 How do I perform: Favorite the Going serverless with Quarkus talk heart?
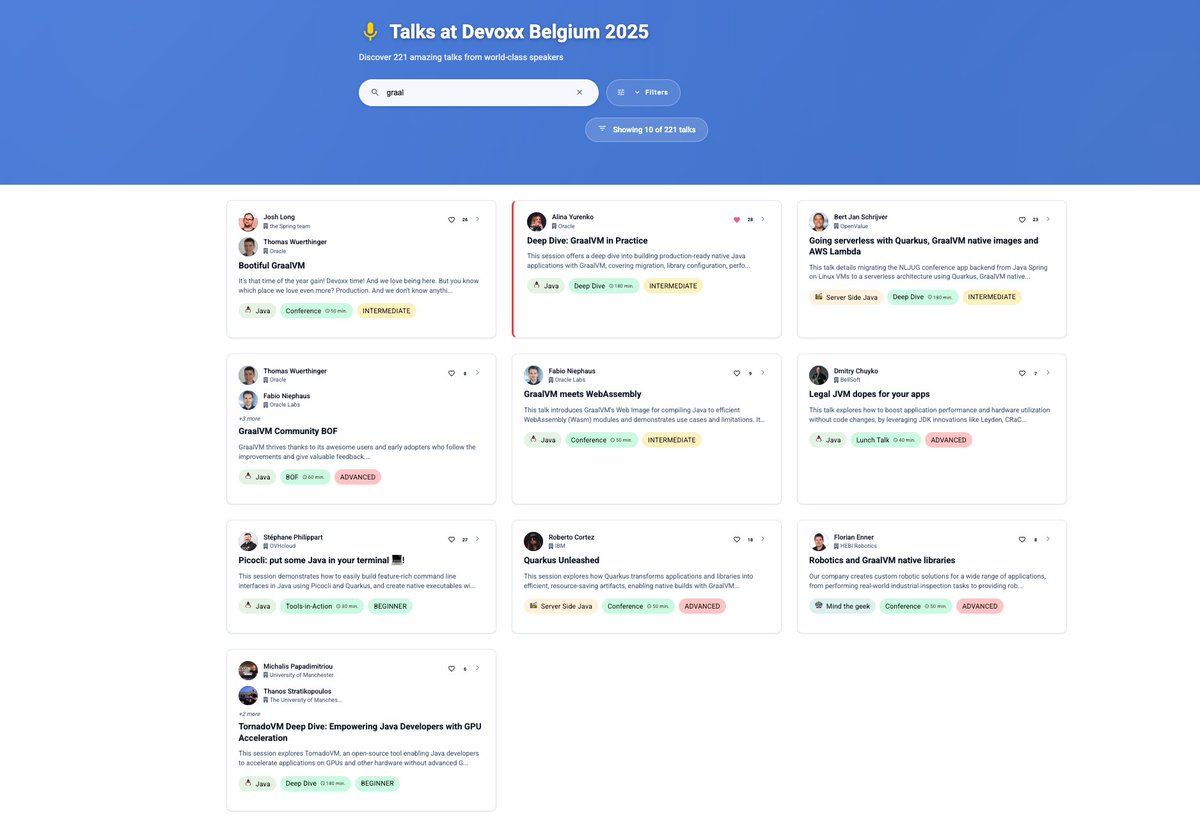coord(1022,219)
